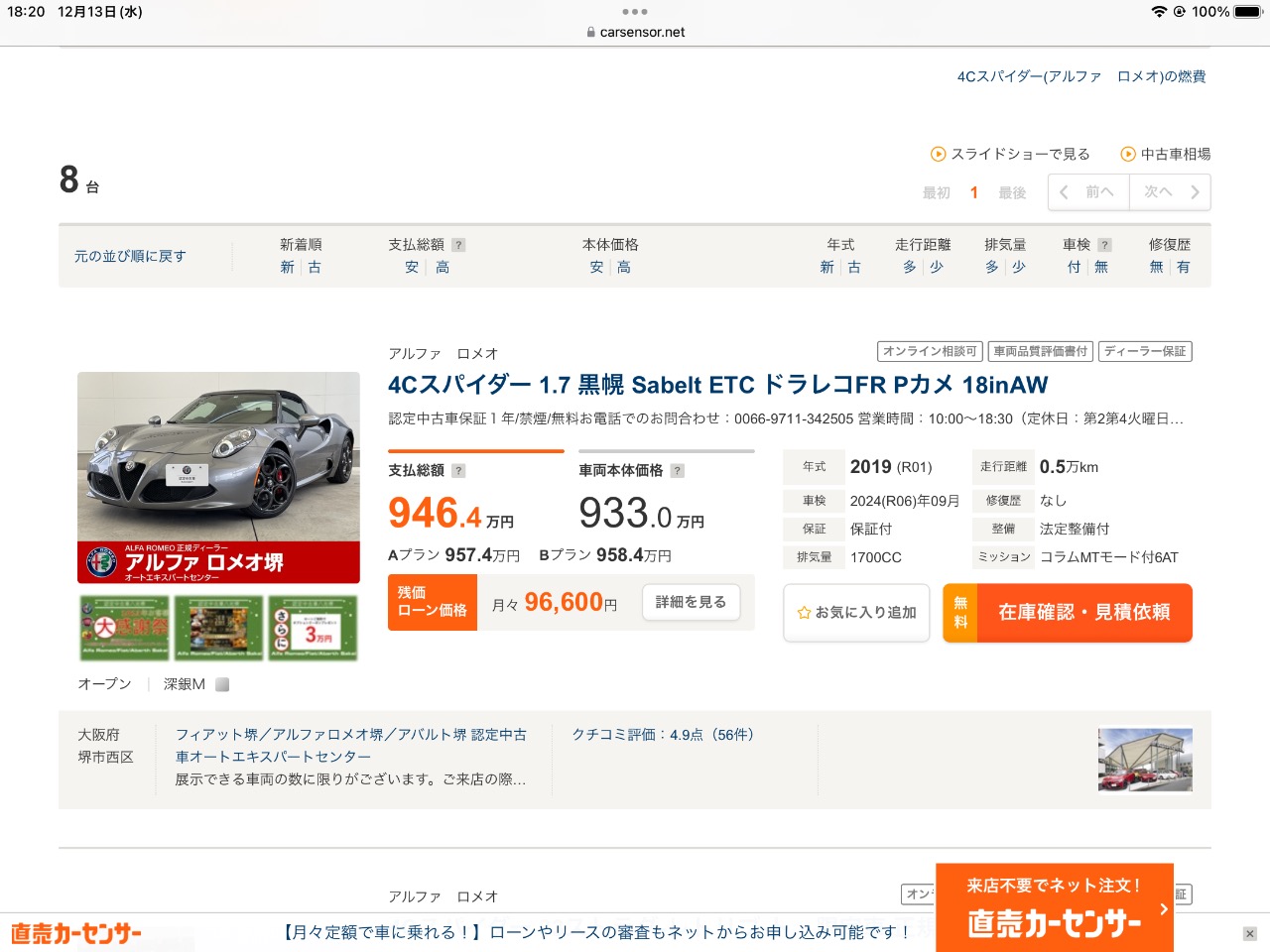This screenshot has width=1270, height=952.
Task: Sort displacement by 多
Action: pyautogui.click(x=991, y=267)
